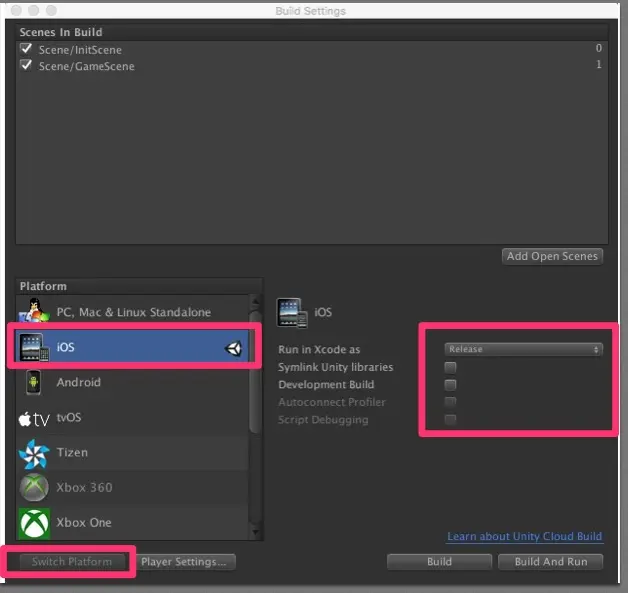Click Add Open Scenes button
The width and height of the screenshot is (628, 593).
(x=552, y=256)
